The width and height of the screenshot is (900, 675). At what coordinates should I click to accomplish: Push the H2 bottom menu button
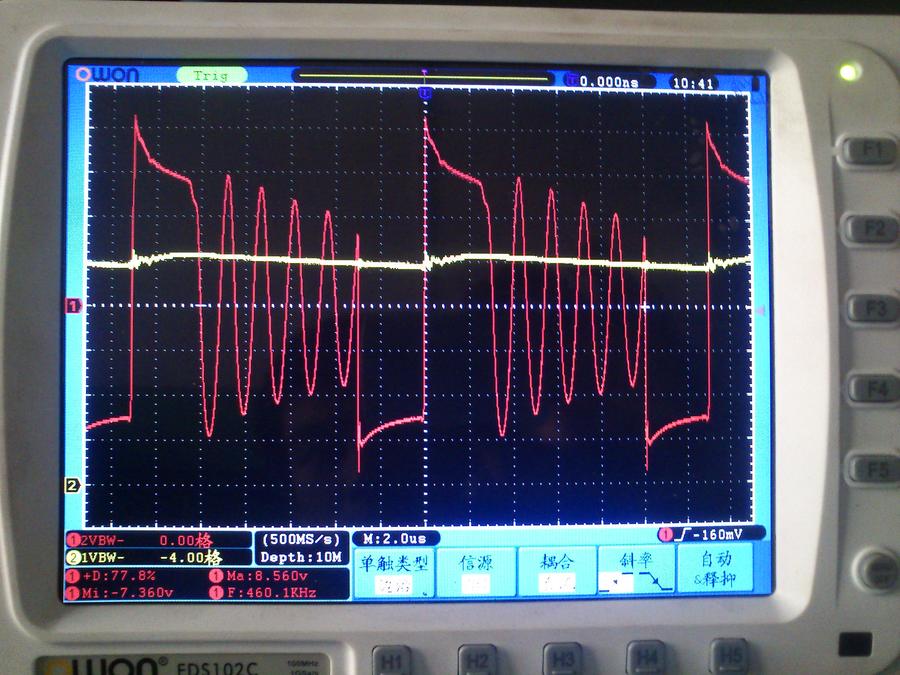[478, 660]
